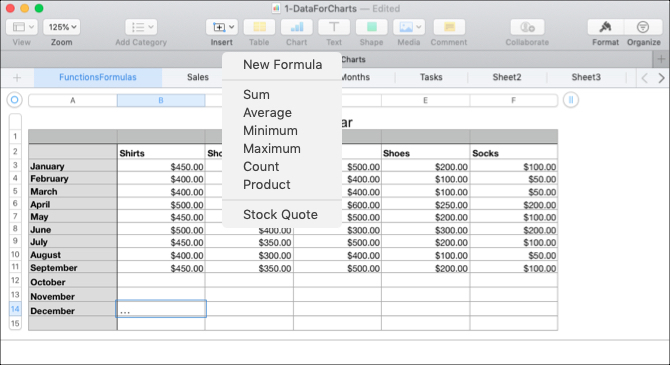The width and height of the screenshot is (670, 365).
Task: Expand the Insert dropdown arrow
Action: [232, 27]
